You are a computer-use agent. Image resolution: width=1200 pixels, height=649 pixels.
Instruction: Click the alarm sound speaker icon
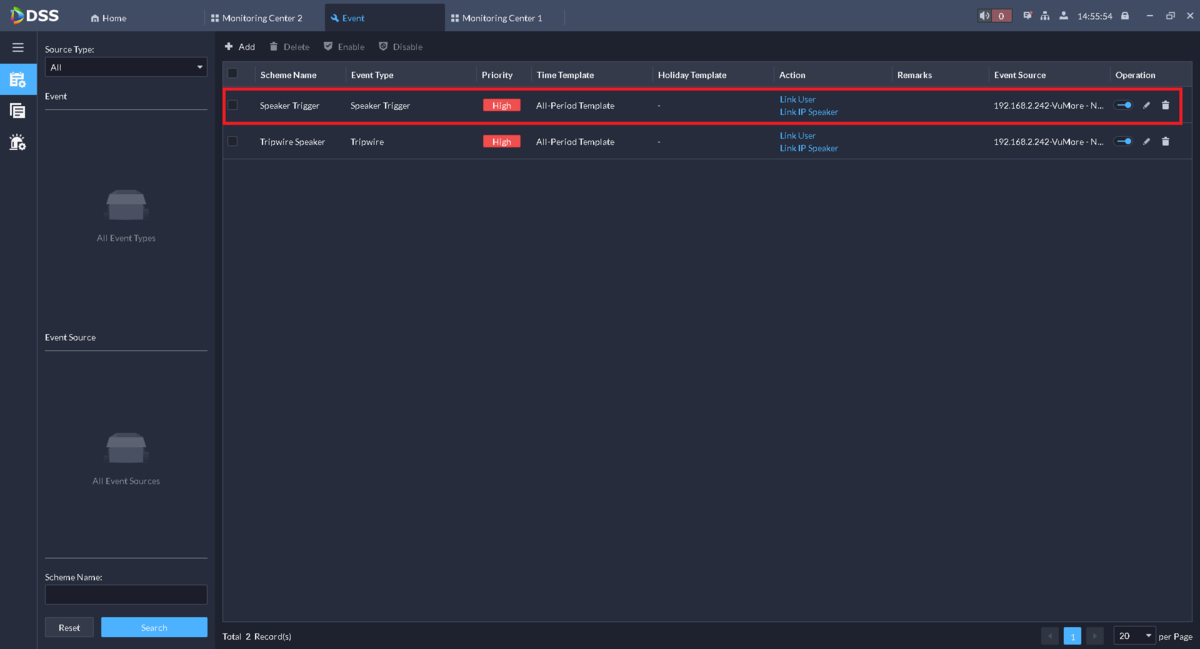[984, 16]
